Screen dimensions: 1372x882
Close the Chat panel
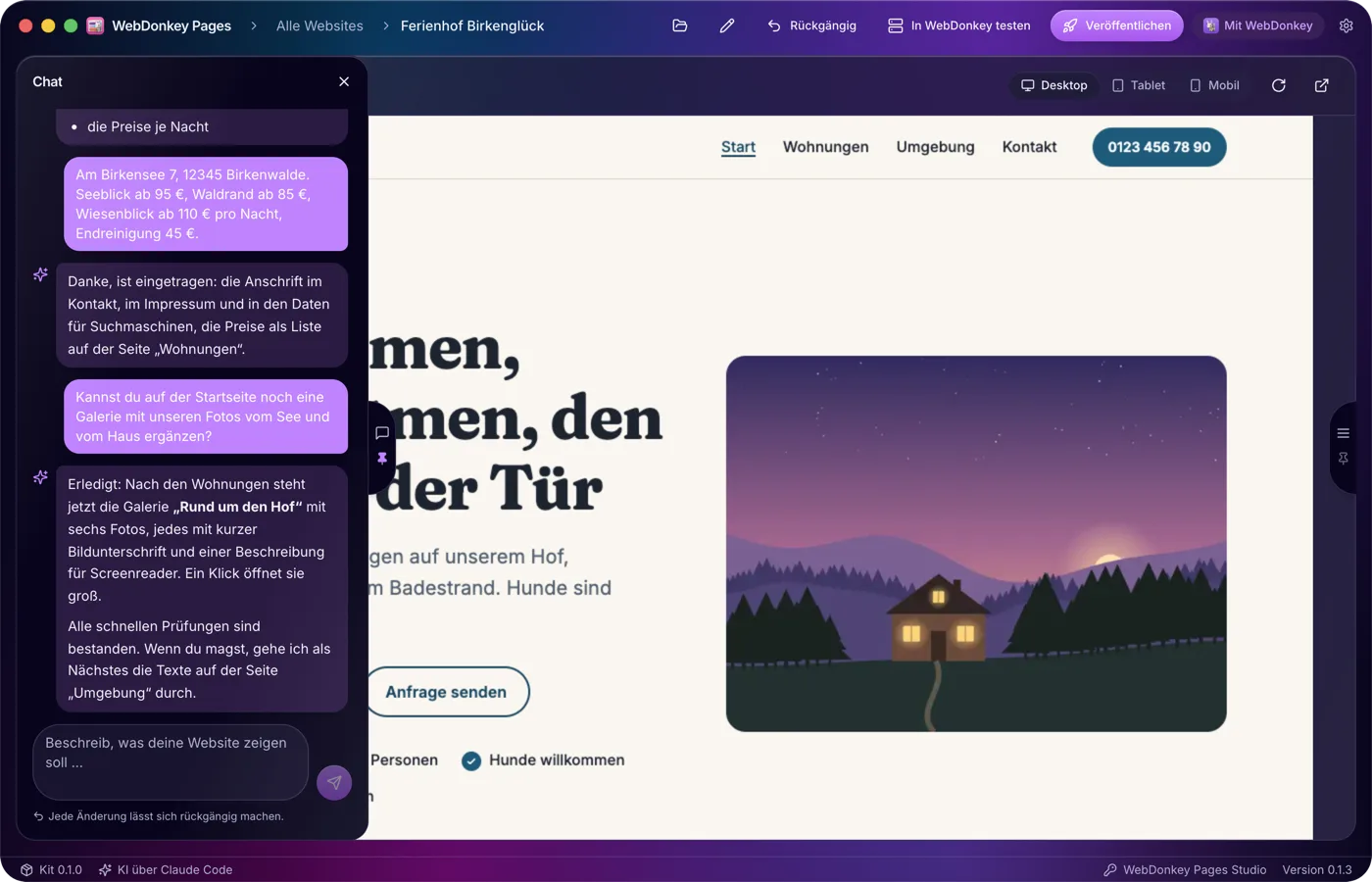[x=344, y=81]
